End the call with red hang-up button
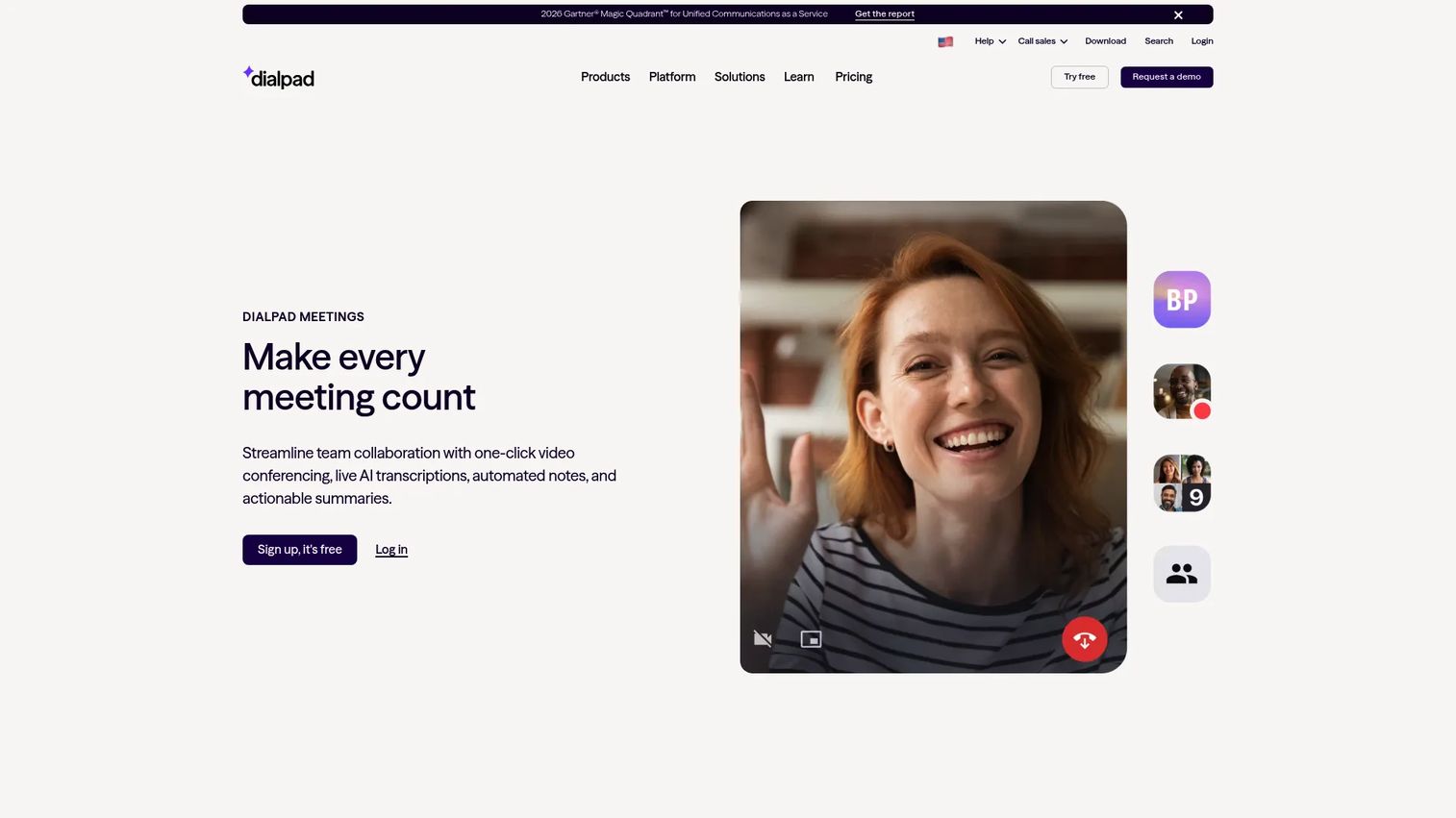 click(1084, 639)
